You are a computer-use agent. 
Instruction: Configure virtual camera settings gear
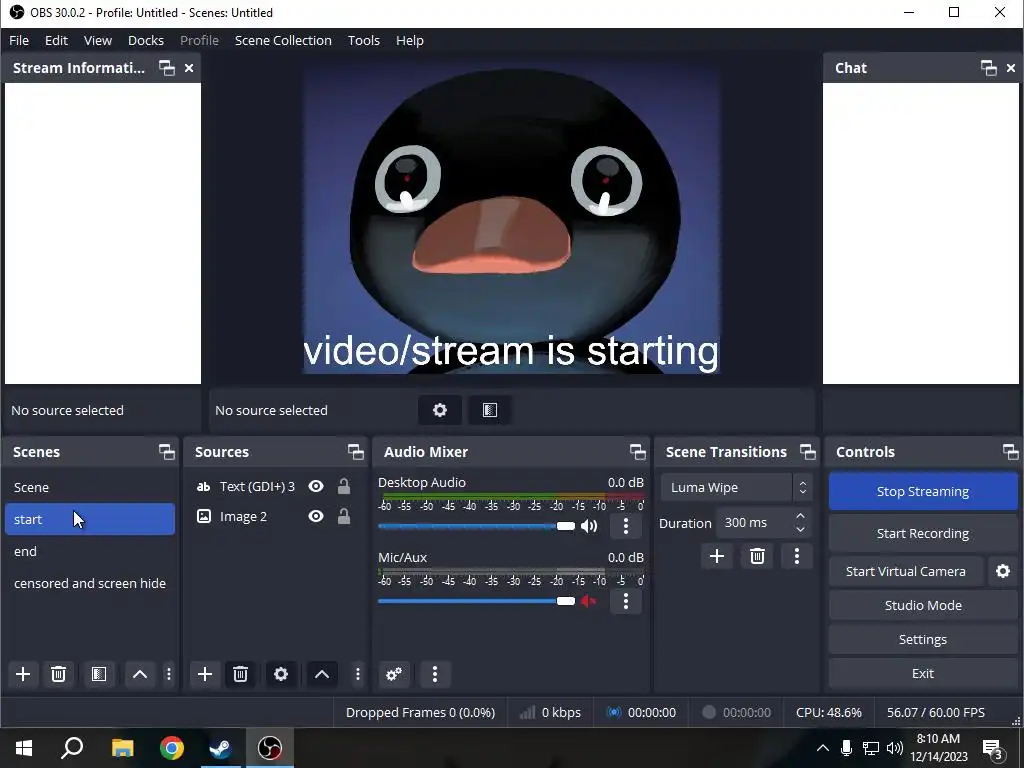coord(1003,571)
